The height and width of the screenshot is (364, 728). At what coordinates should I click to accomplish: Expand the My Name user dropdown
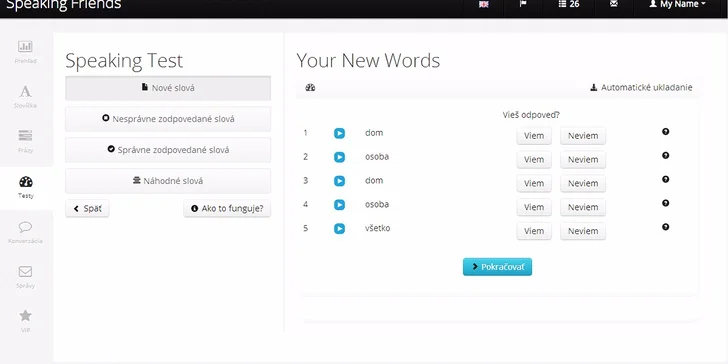[677, 4]
